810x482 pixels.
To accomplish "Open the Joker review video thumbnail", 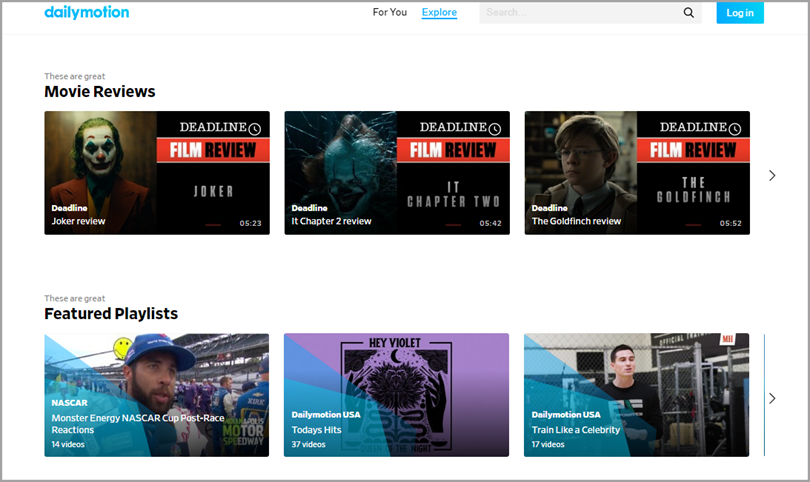I will click(x=157, y=173).
